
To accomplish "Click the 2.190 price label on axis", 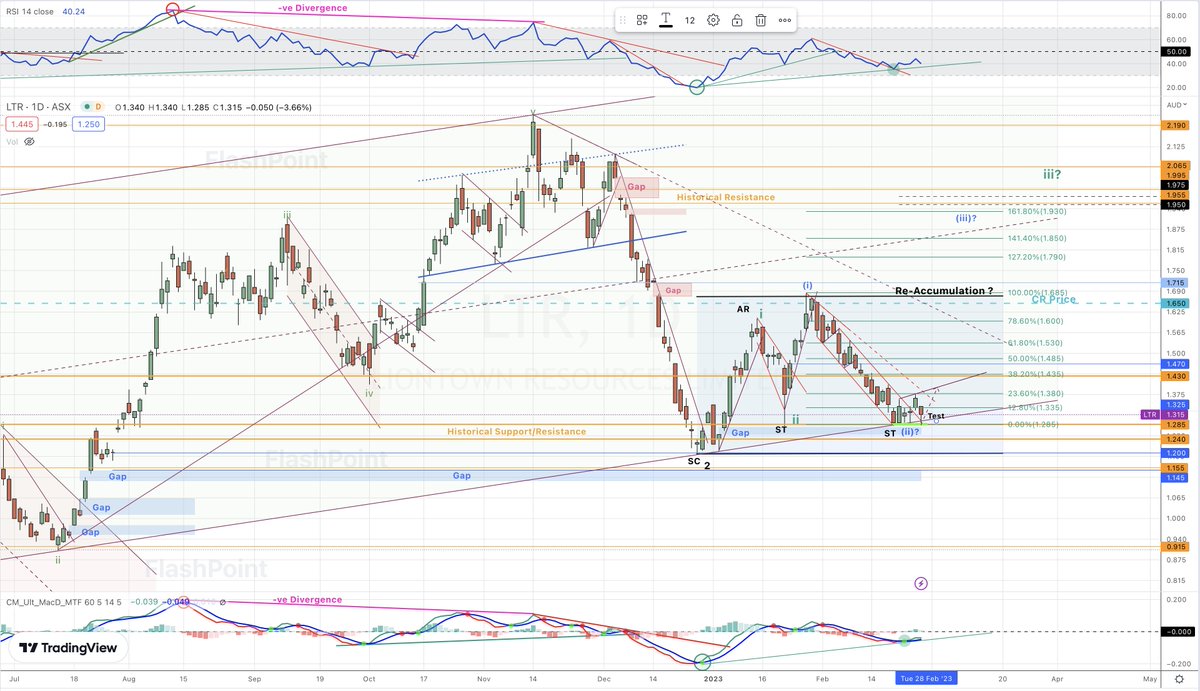I will click(x=1177, y=125).
